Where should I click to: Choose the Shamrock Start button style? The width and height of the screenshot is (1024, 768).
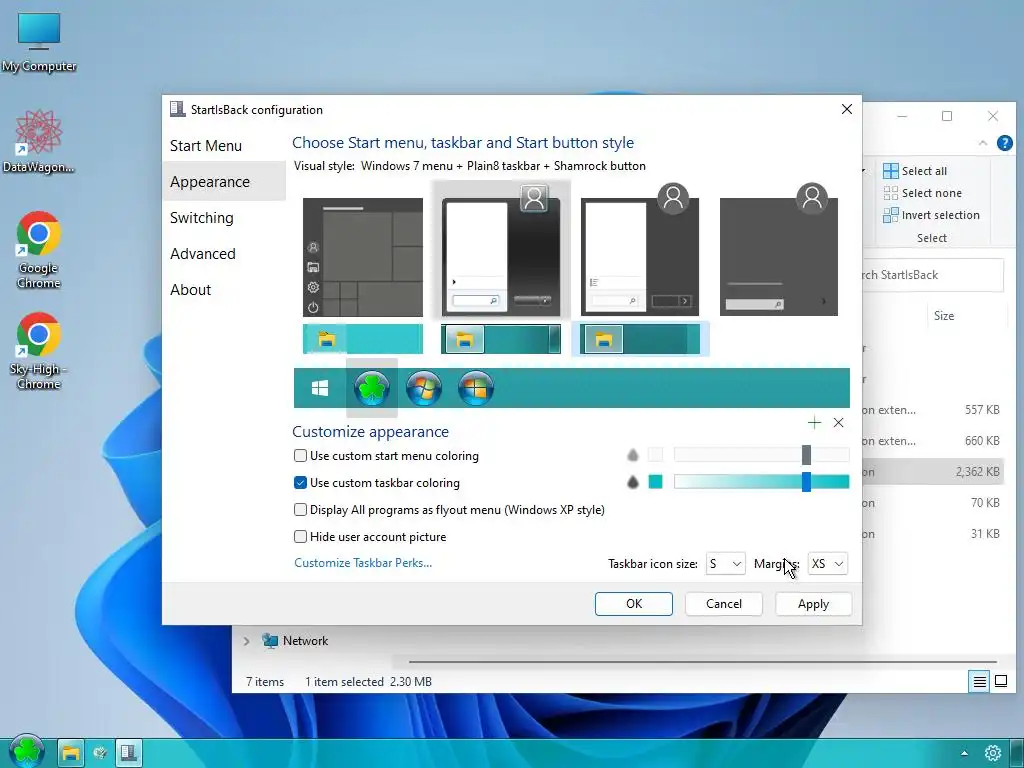(372, 388)
